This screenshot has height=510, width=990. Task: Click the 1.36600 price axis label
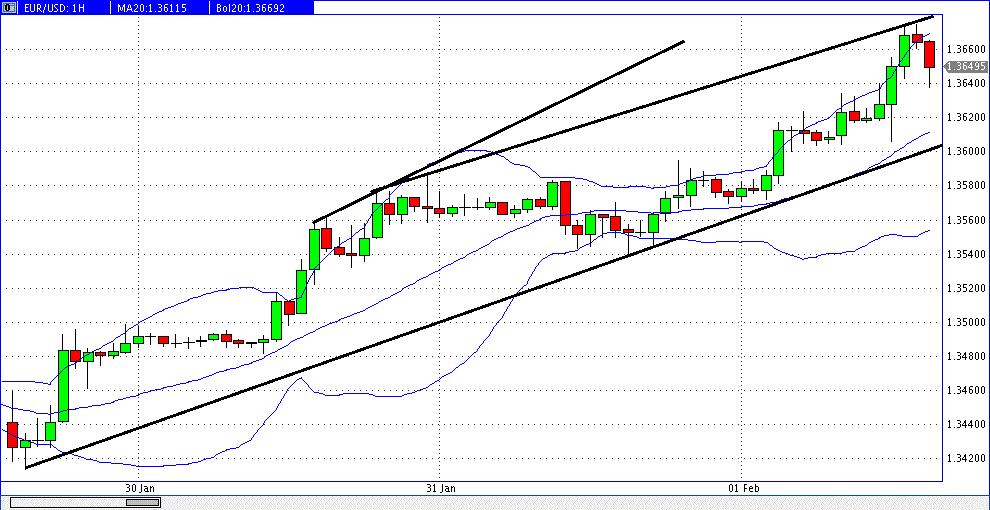tap(967, 49)
